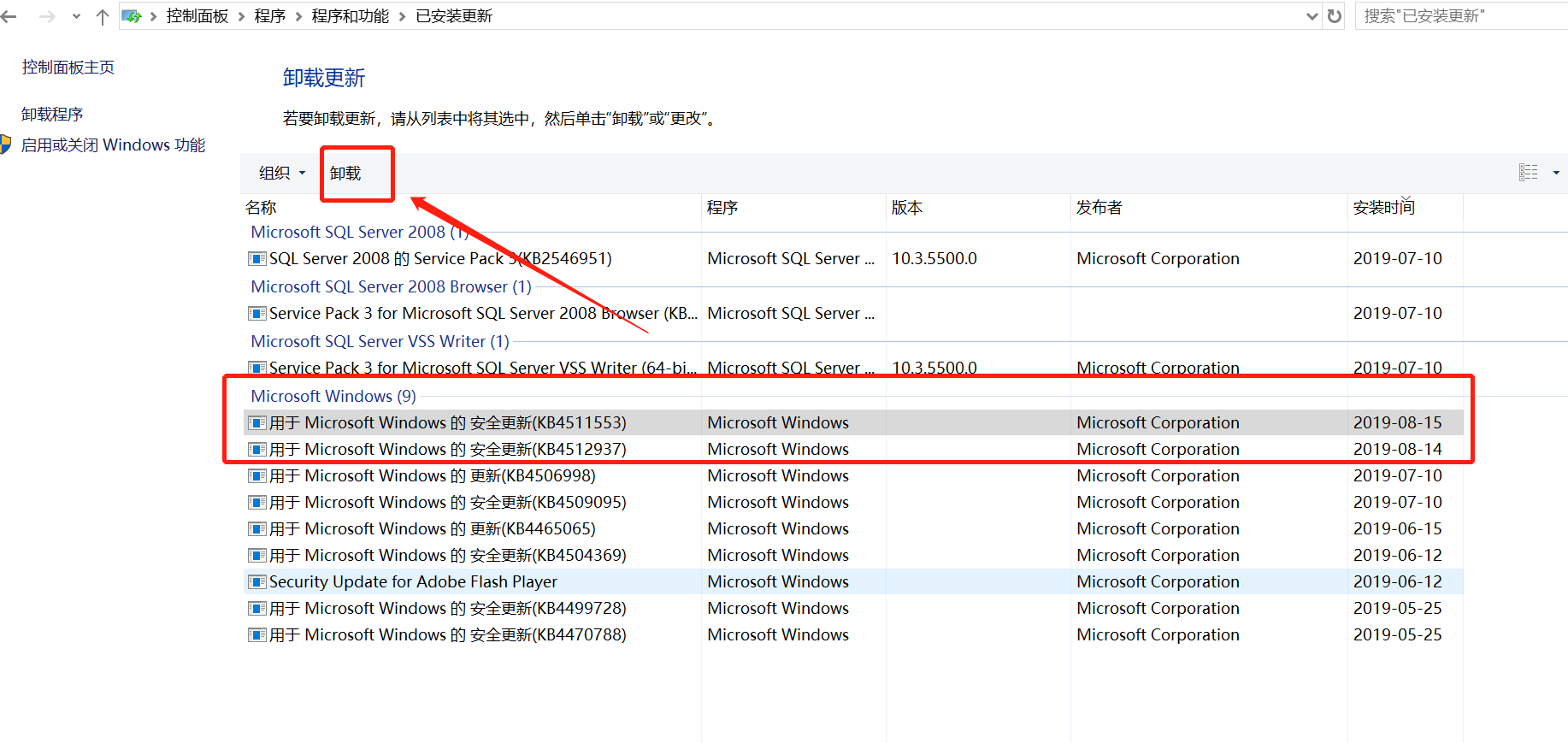Screen dimensions: 1568x743
Task: Sort by the 安装时间 column header
Action: pos(1383,208)
